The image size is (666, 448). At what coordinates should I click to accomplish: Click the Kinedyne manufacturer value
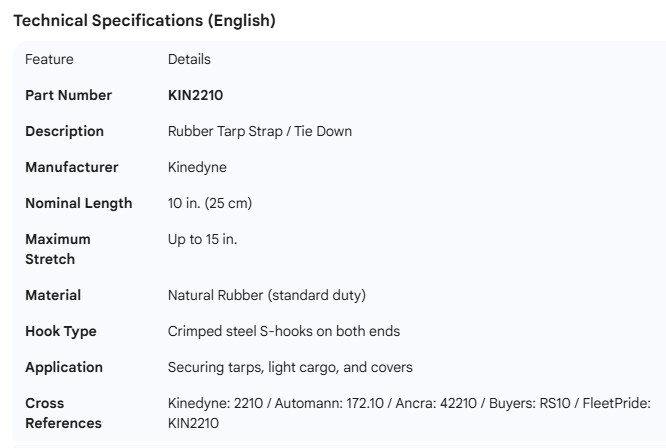[x=197, y=167]
